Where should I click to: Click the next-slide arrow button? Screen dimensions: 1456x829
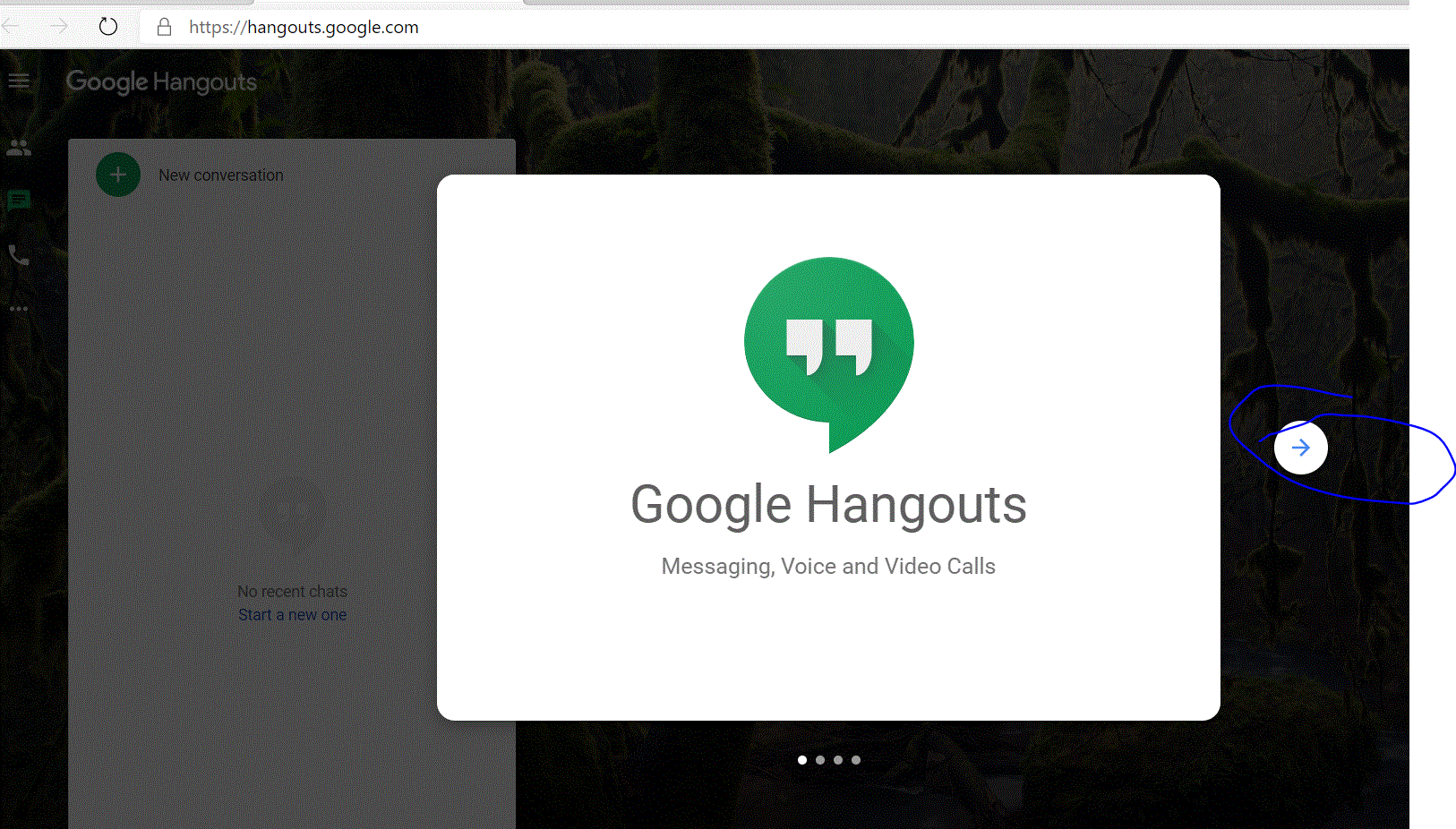(x=1300, y=448)
